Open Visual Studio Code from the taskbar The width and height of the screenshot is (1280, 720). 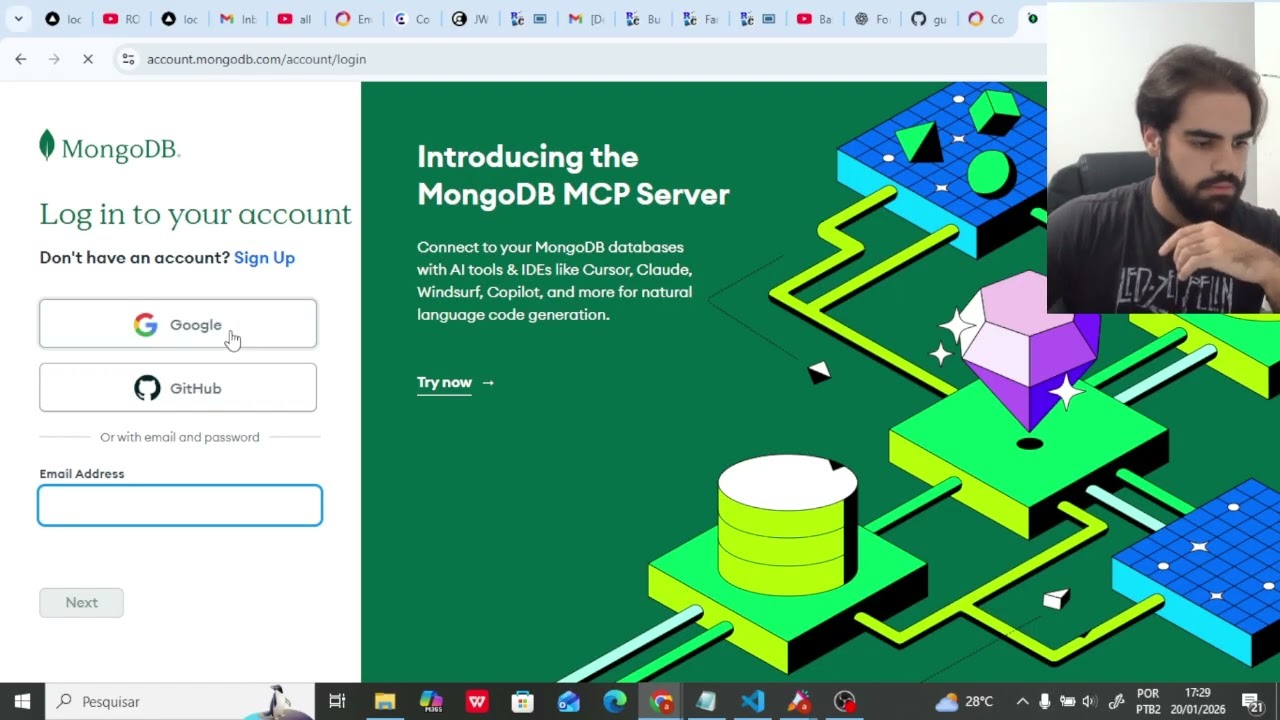(x=753, y=701)
